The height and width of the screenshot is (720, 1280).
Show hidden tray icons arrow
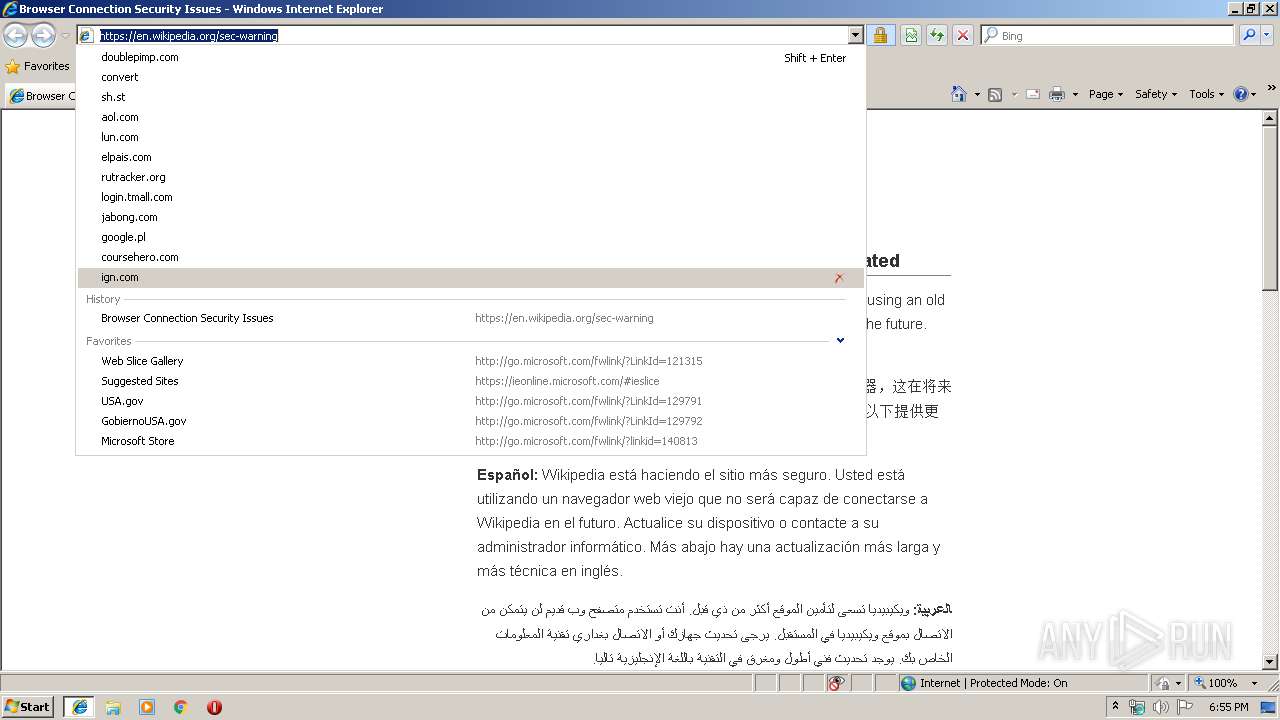[x=1116, y=707]
